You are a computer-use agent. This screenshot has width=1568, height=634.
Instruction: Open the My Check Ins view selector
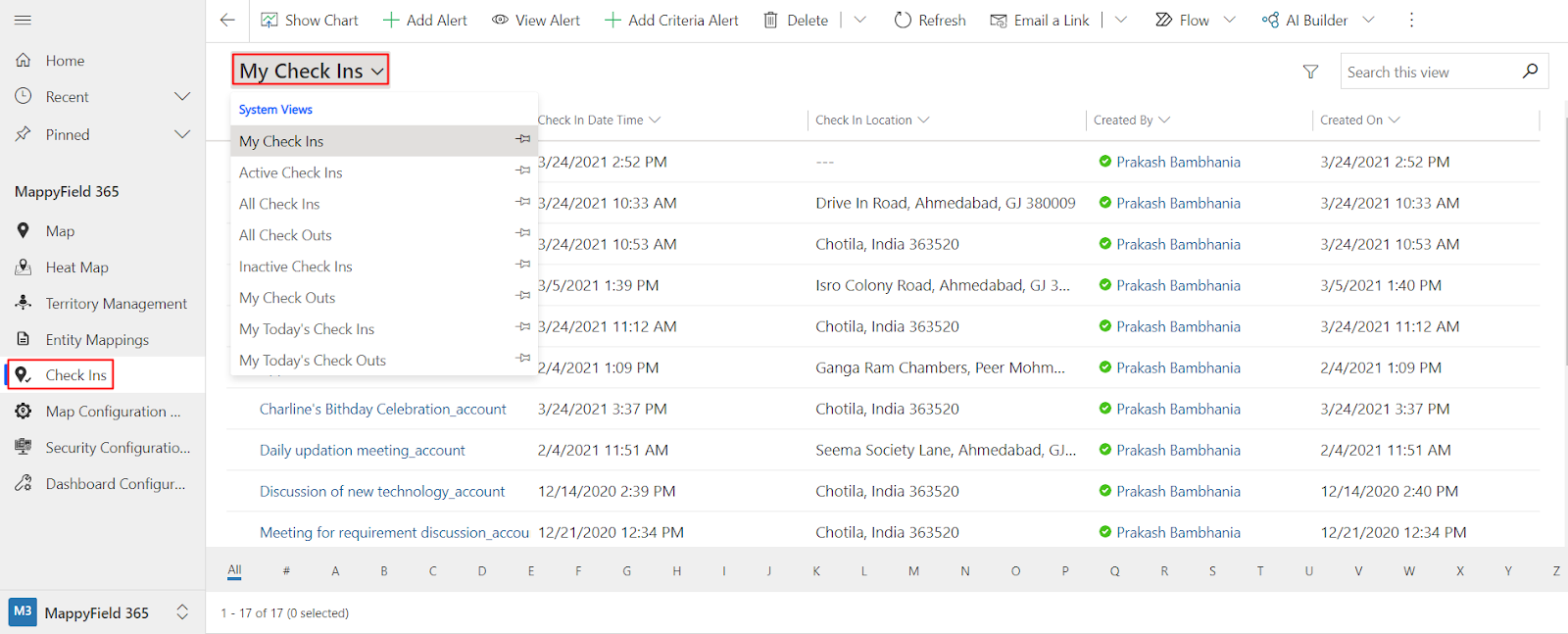[x=311, y=71]
